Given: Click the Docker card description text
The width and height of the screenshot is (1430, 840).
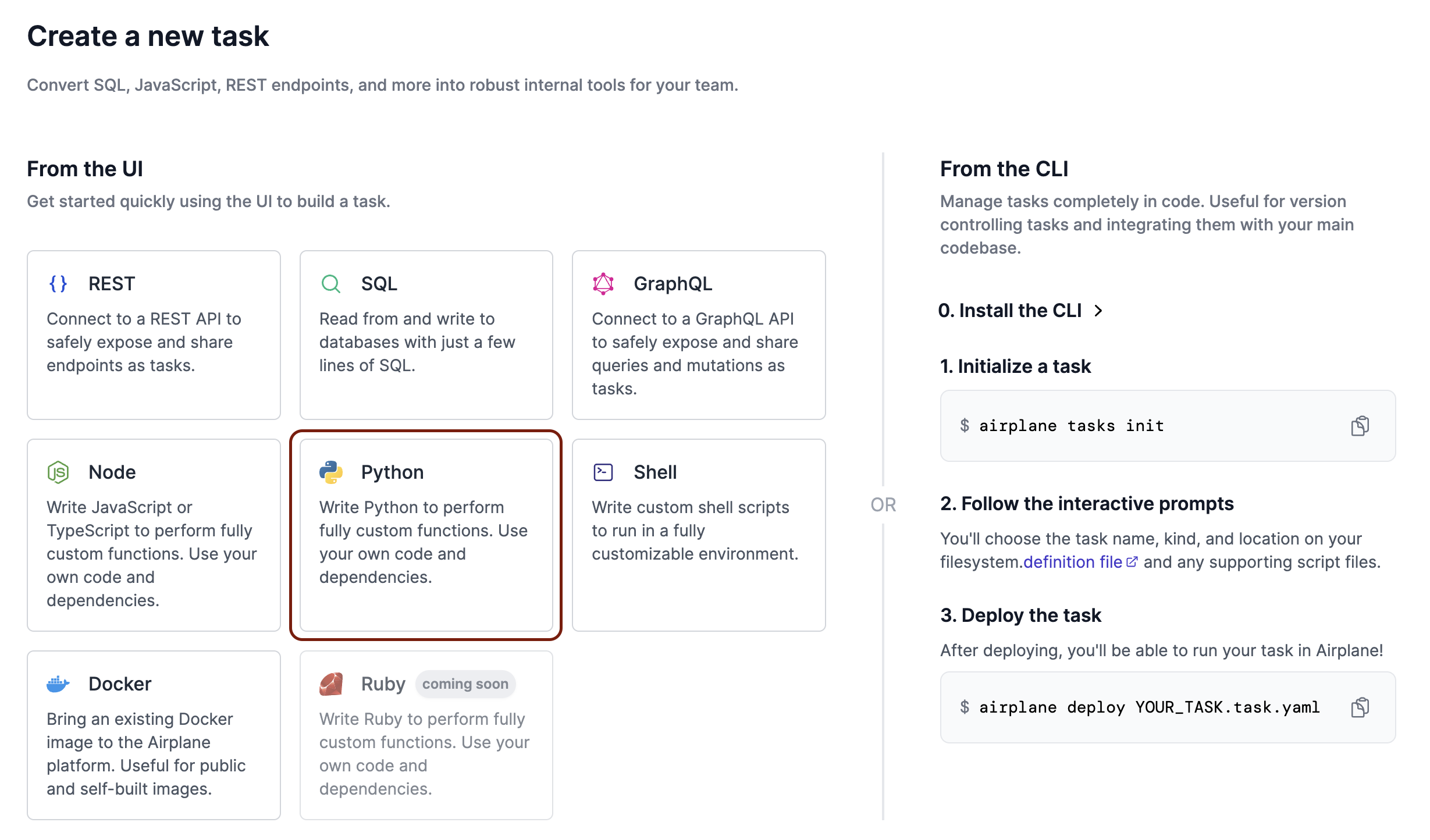Looking at the screenshot, I should coord(146,754).
